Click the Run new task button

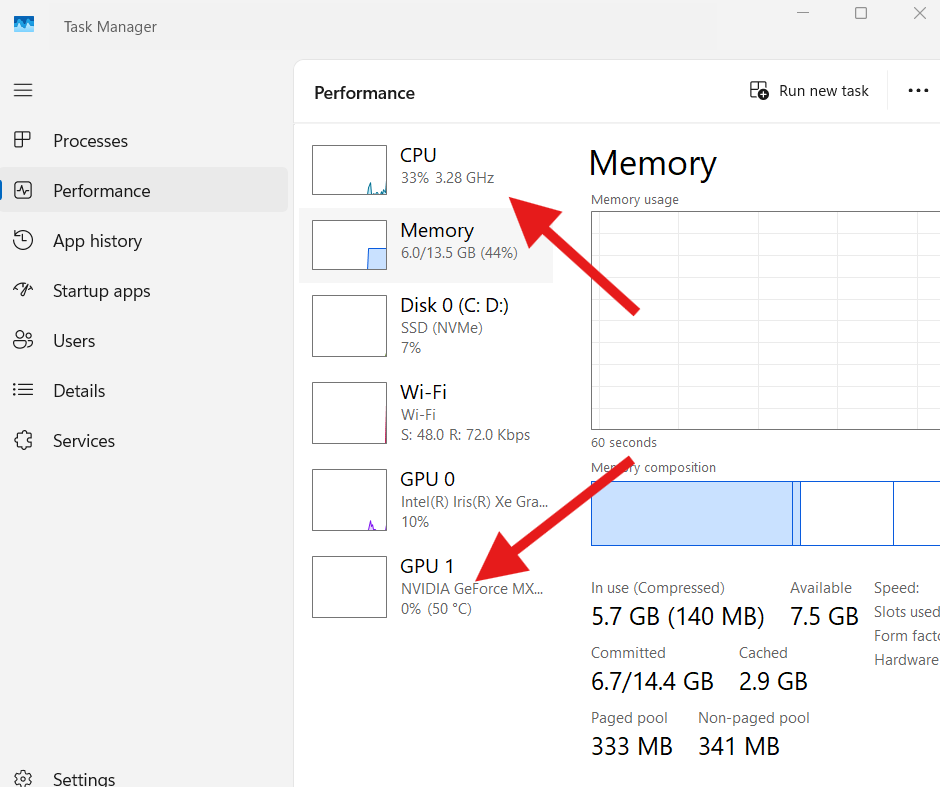810,91
